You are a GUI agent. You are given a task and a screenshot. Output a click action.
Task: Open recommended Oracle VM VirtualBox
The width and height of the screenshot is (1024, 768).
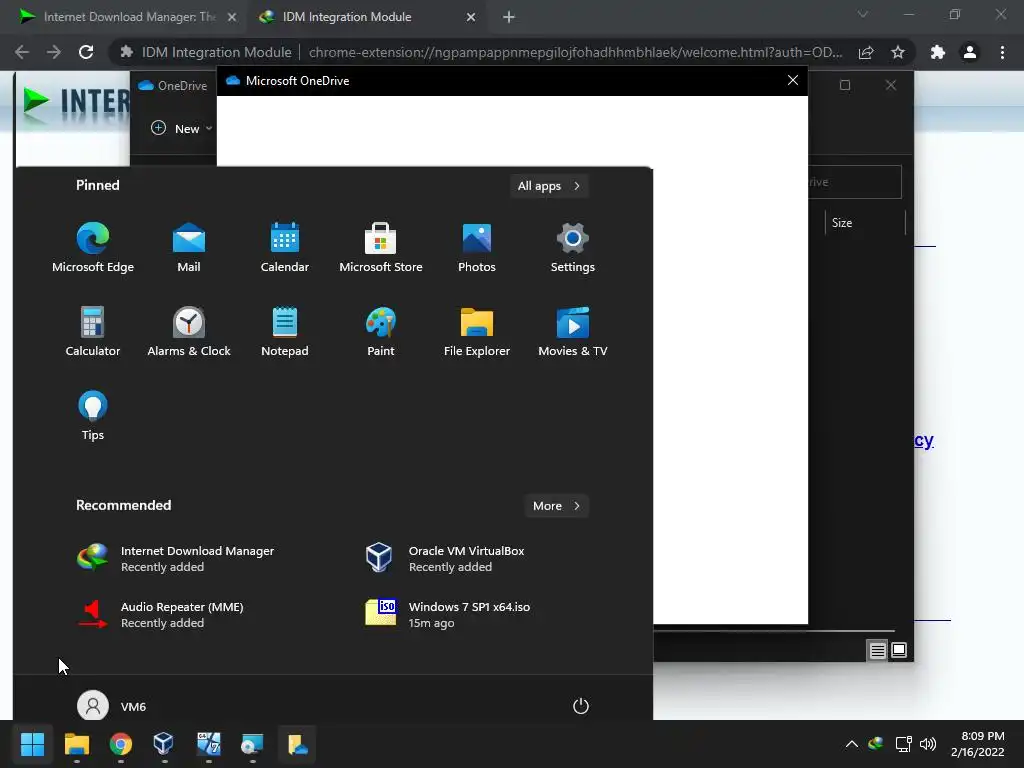click(445, 558)
